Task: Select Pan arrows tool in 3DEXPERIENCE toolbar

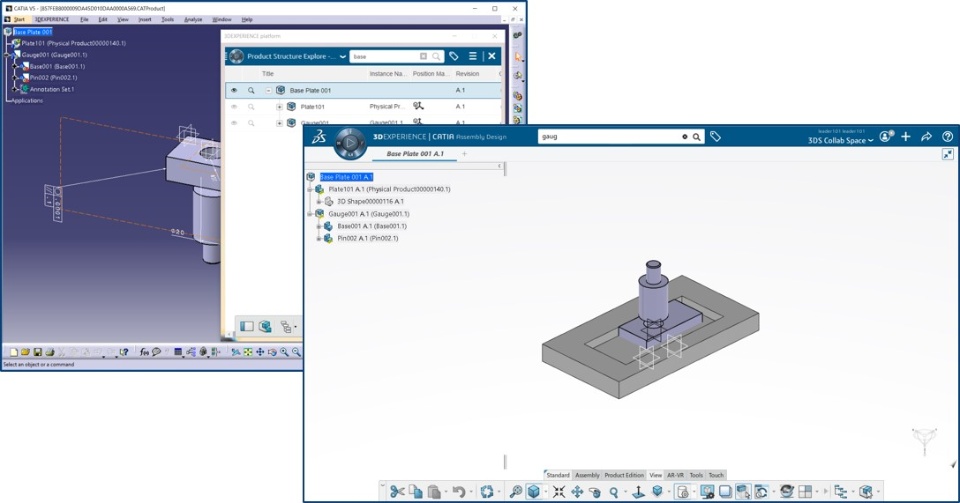Action: click(x=577, y=491)
